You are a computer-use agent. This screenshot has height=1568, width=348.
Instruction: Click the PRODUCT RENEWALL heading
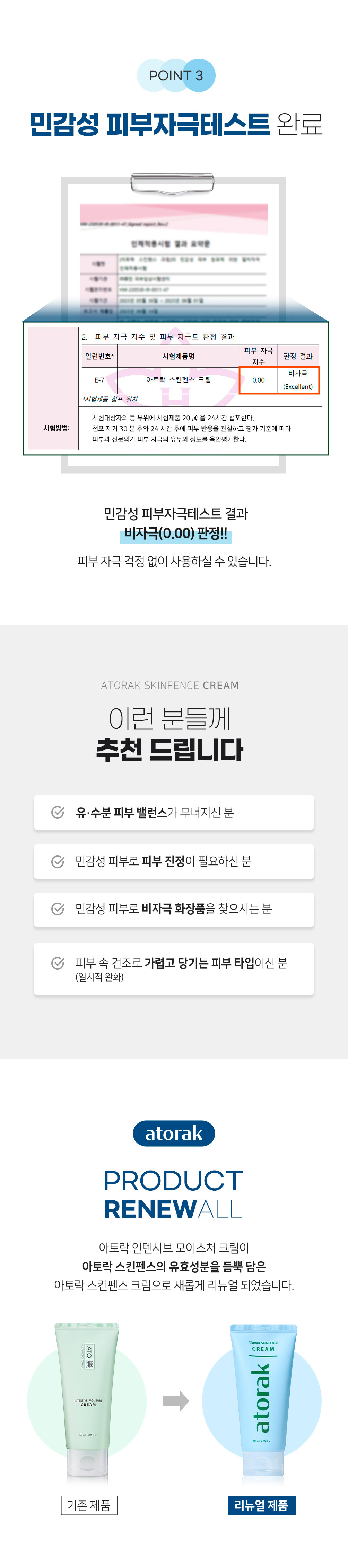[174, 1194]
